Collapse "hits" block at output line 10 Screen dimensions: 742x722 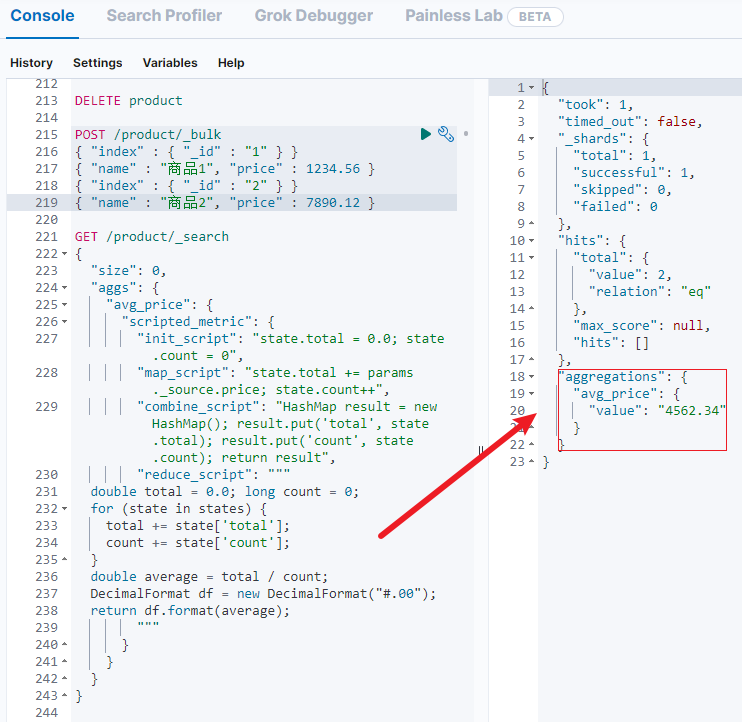pyautogui.click(x=531, y=241)
